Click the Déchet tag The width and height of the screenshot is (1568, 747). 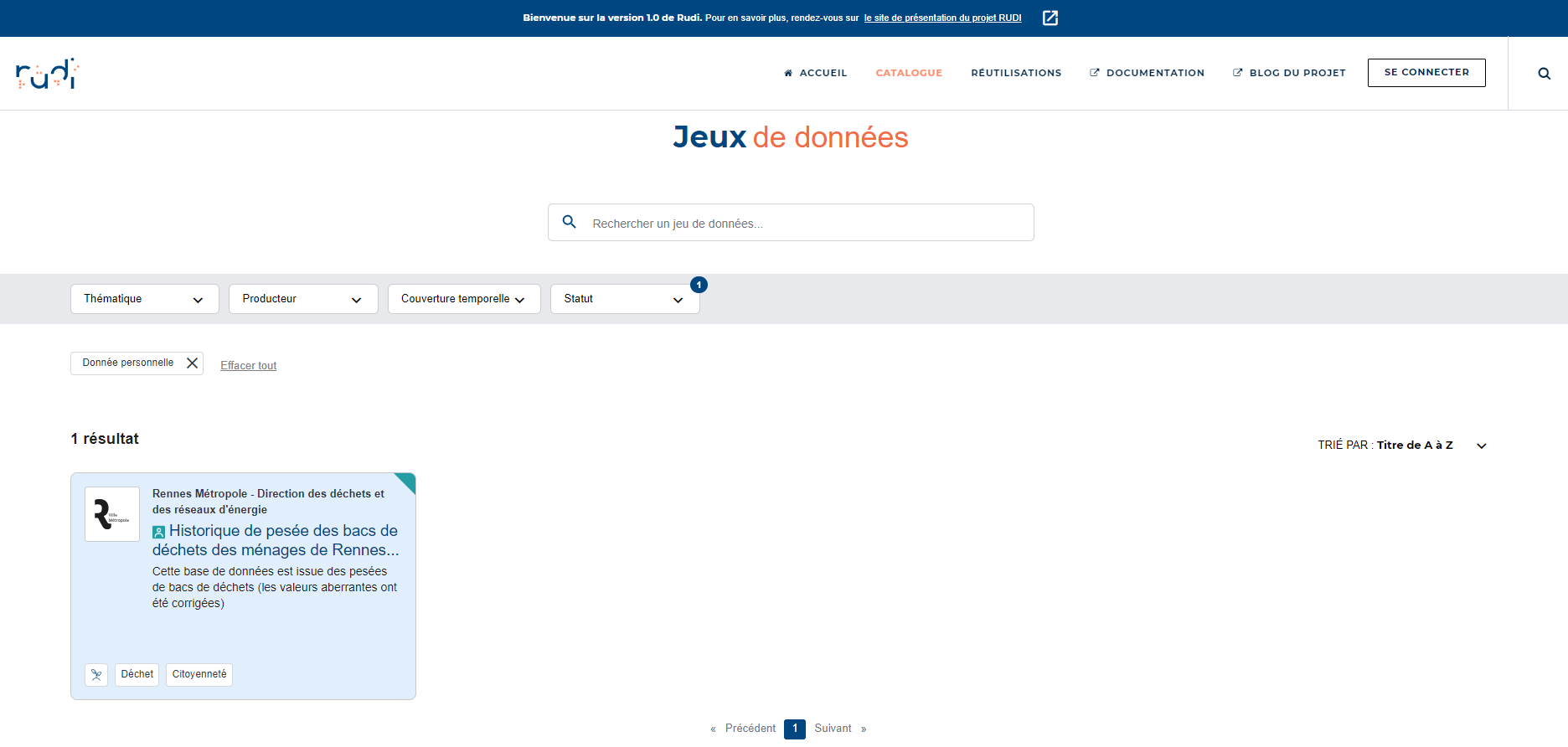[x=137, y=674]
